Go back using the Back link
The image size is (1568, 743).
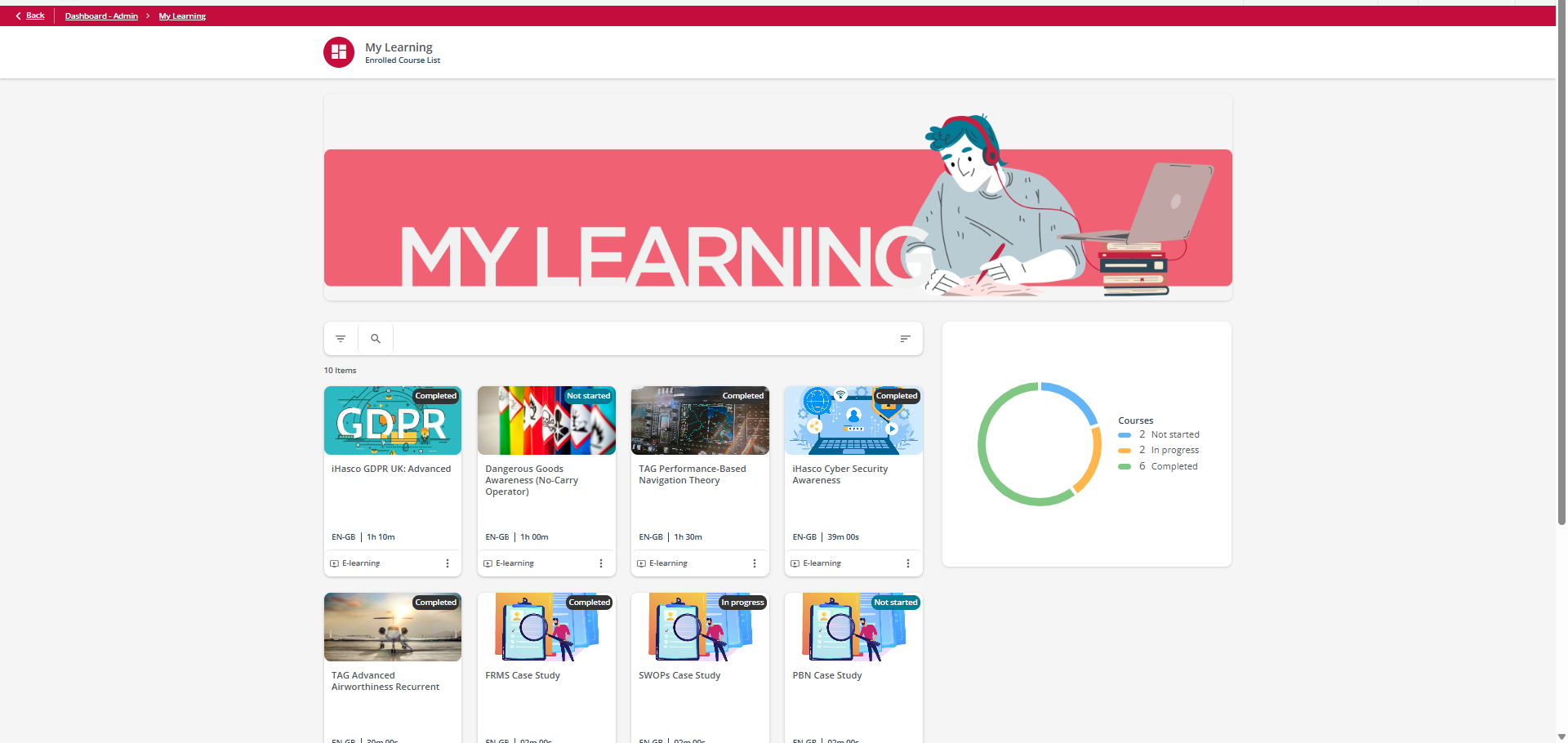35,16
